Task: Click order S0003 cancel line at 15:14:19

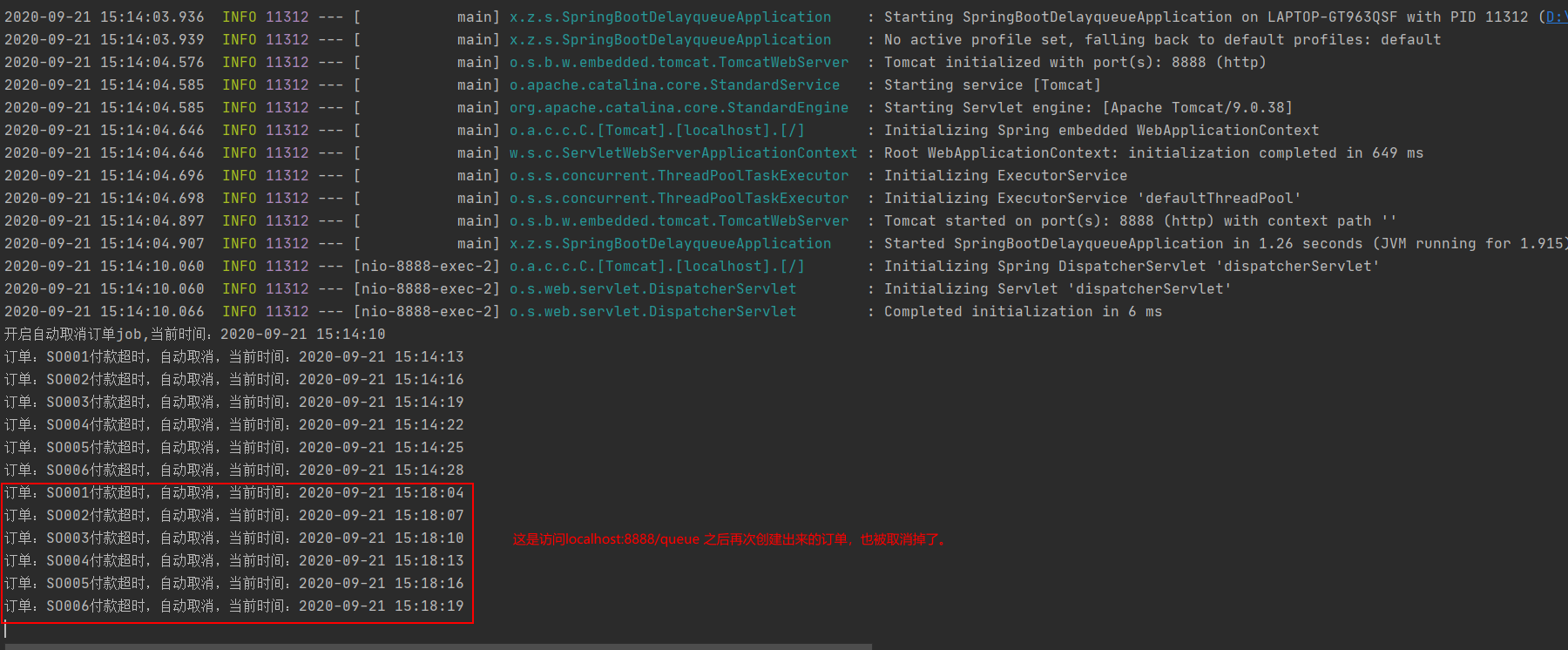Action: click(x=234, y=403)
